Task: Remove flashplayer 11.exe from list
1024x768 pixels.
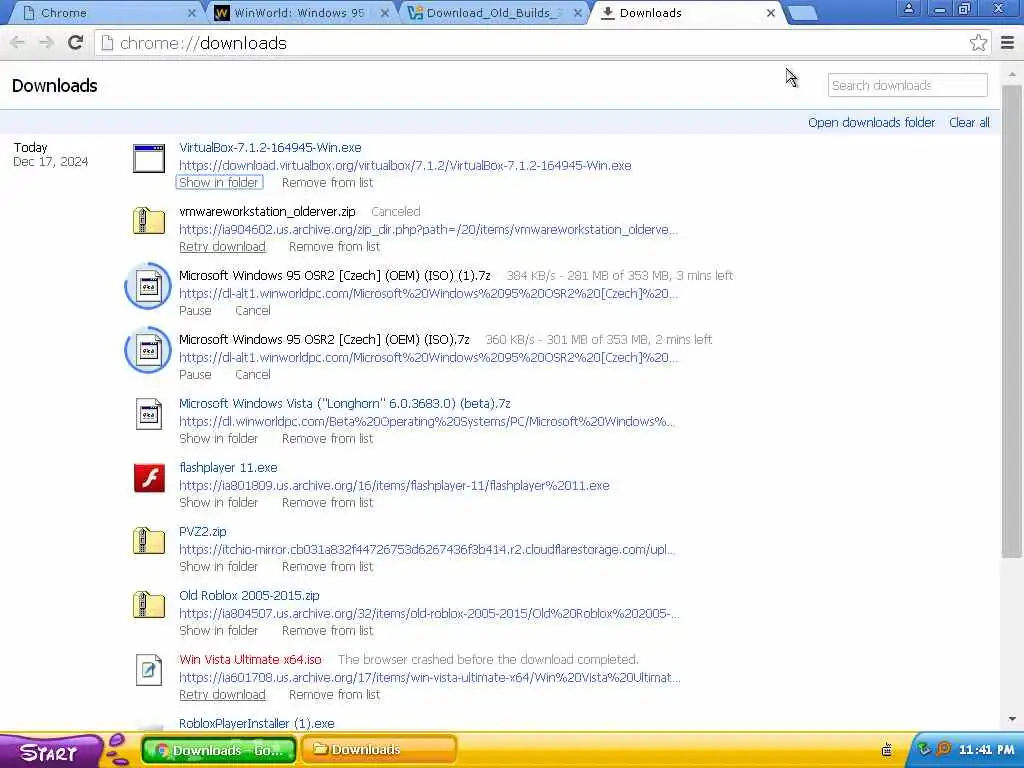Action: coord(327,503)
